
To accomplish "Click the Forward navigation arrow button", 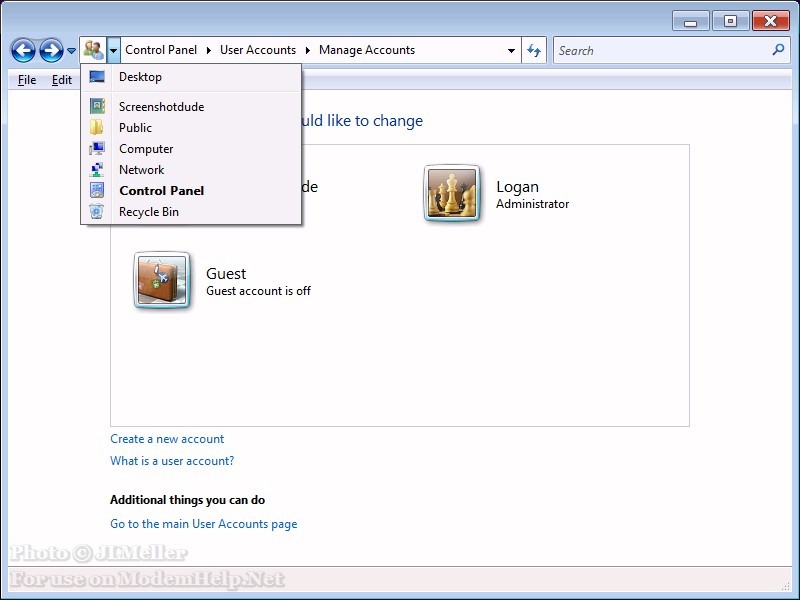I will (x=51, y=51).
